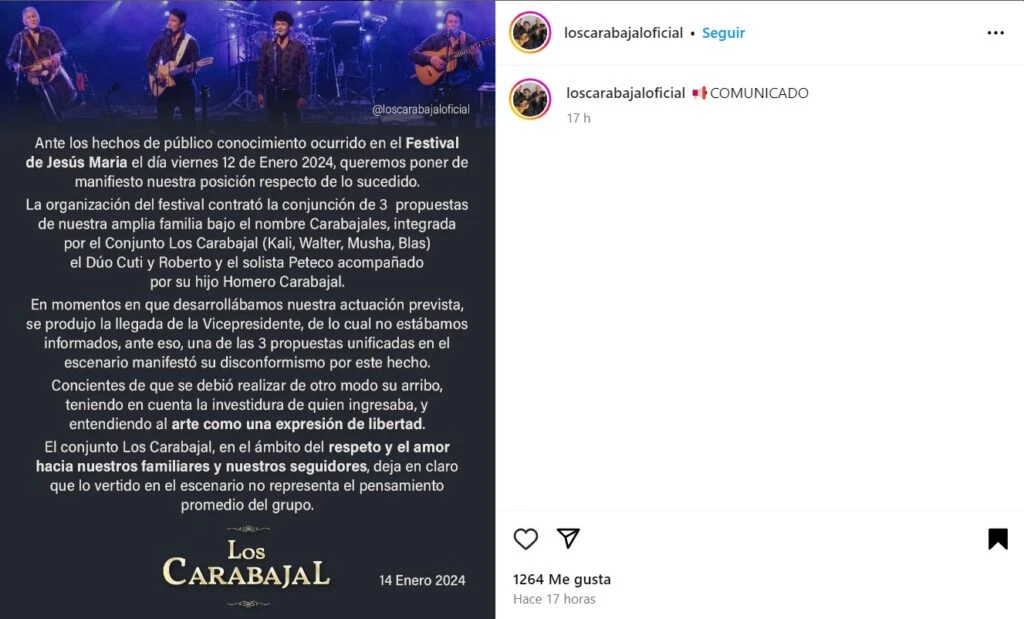Click the caption profile avatar
Screen dimensions: 1024x619
(x=530, y=99)
